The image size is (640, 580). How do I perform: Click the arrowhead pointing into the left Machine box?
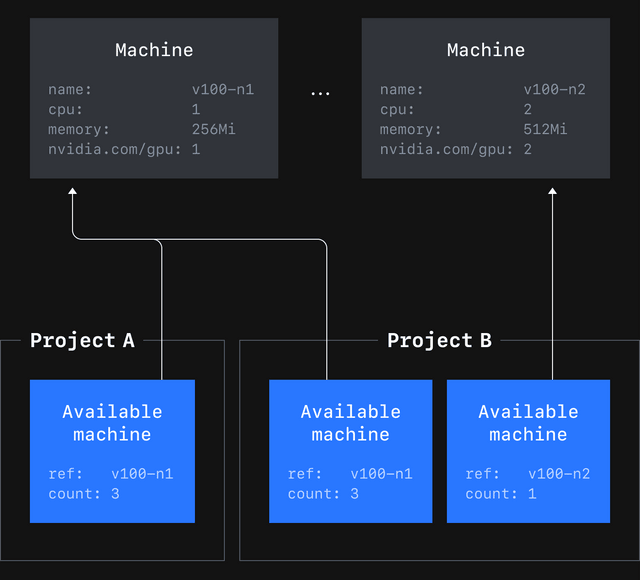tap(72, 192)
